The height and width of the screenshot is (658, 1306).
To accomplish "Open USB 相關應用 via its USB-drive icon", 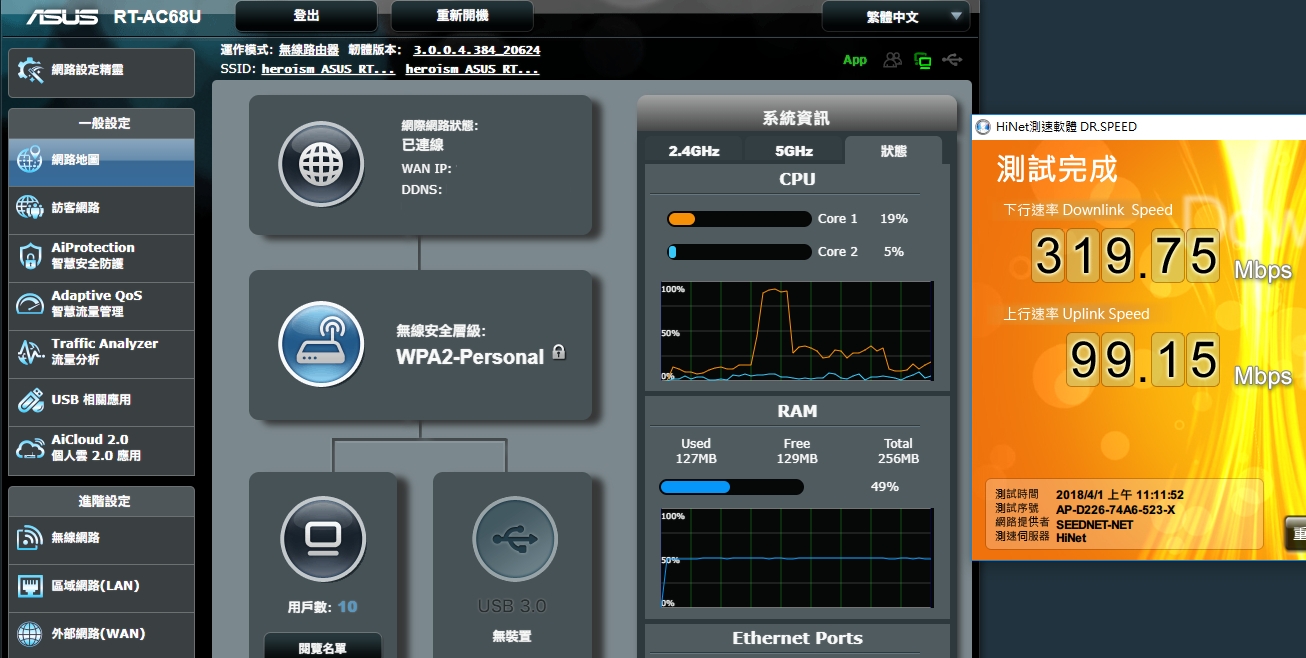I will (x=30, y=400).
